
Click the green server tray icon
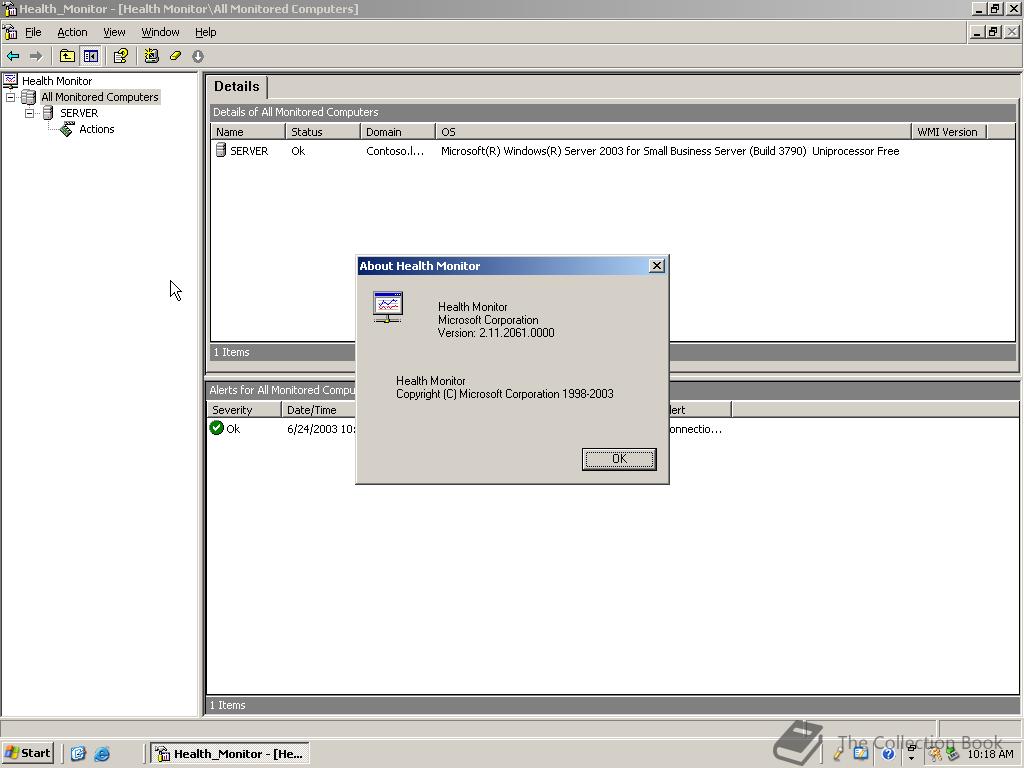[953, 754]
